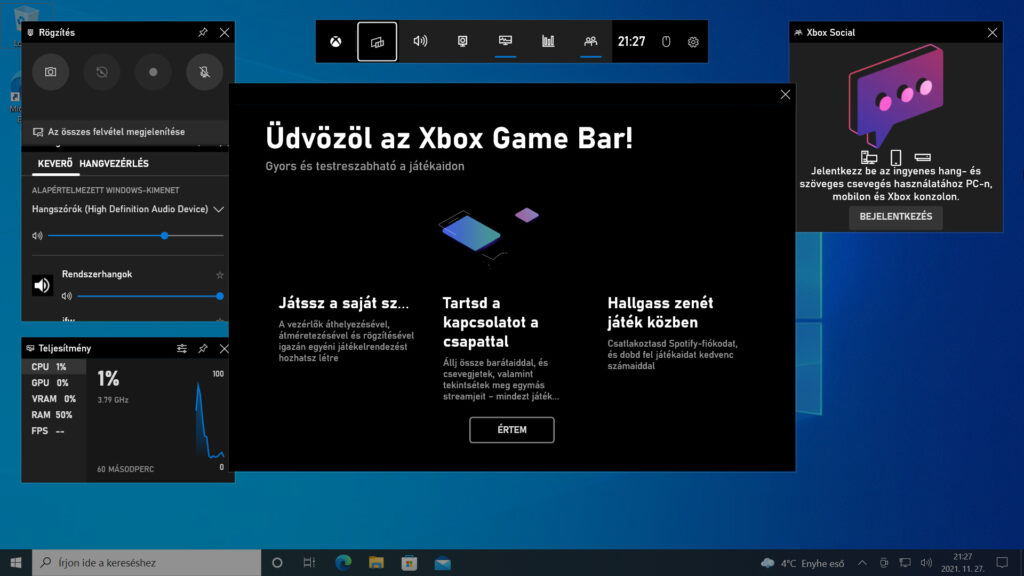Launch Microsoft Edge from the taskbar
1024x576 pixels.
coord(343,562)
